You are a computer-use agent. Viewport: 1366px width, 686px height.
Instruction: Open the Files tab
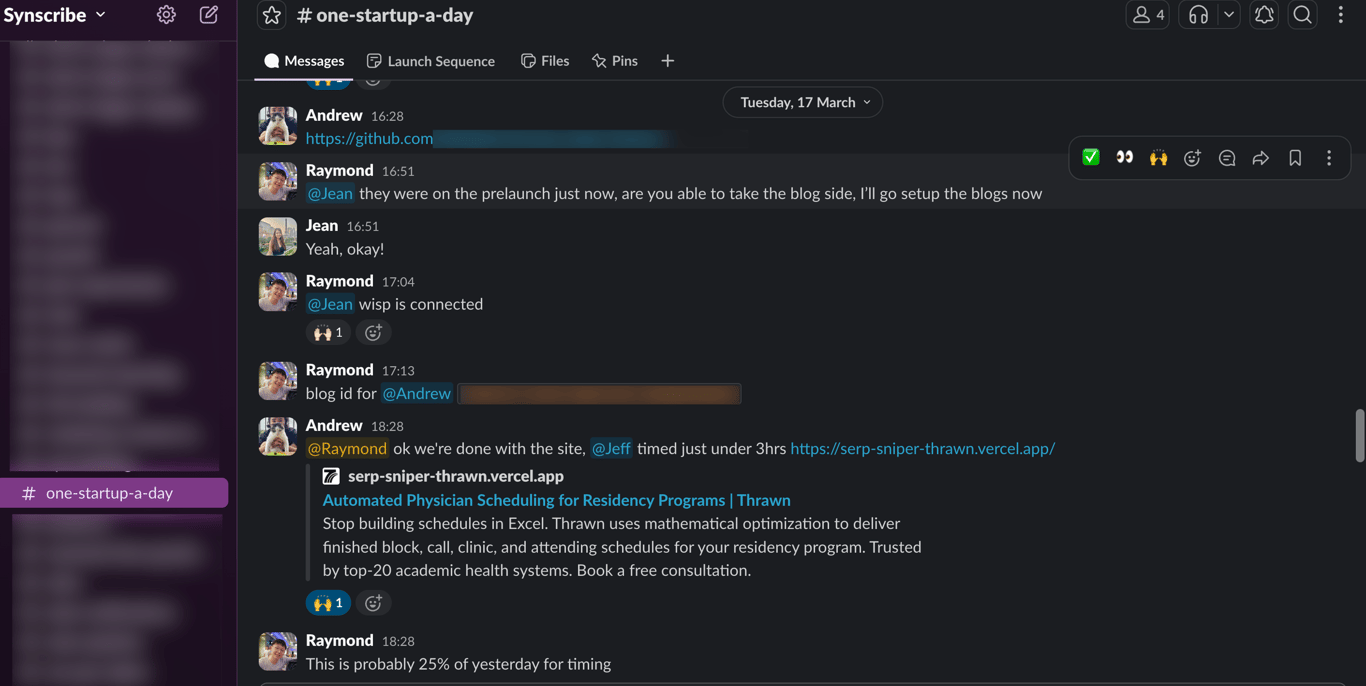pos(545,61)
